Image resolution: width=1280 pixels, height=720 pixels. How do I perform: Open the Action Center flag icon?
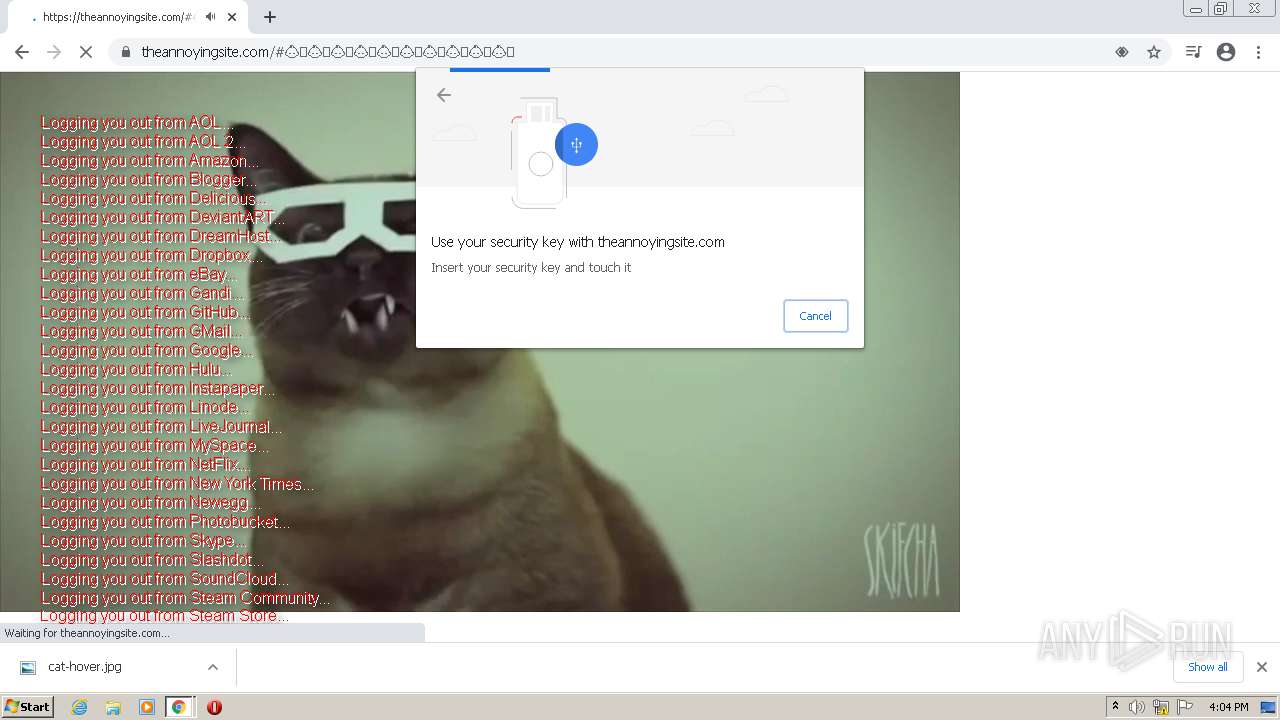click(x=1185, y=707)
